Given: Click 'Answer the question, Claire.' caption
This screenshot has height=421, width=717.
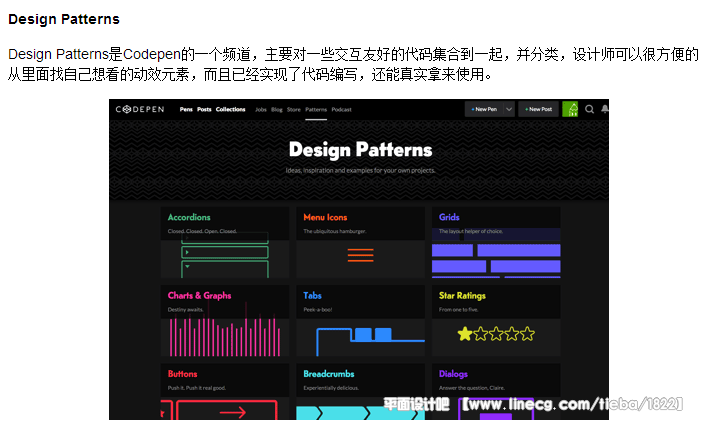Looking at the screenshot, I should [471, 388].
